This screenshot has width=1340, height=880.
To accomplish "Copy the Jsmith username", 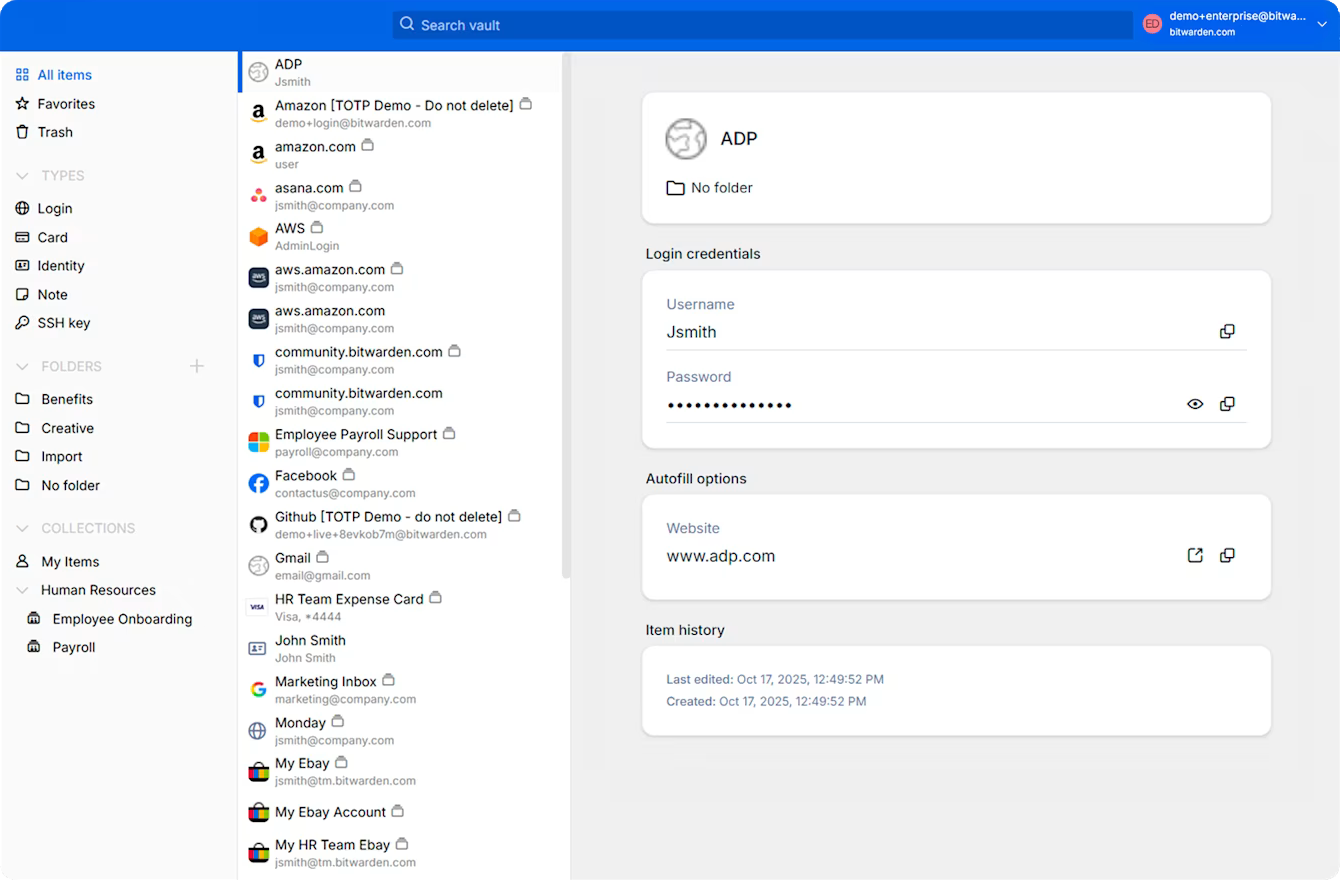I will click(1227, 332).
